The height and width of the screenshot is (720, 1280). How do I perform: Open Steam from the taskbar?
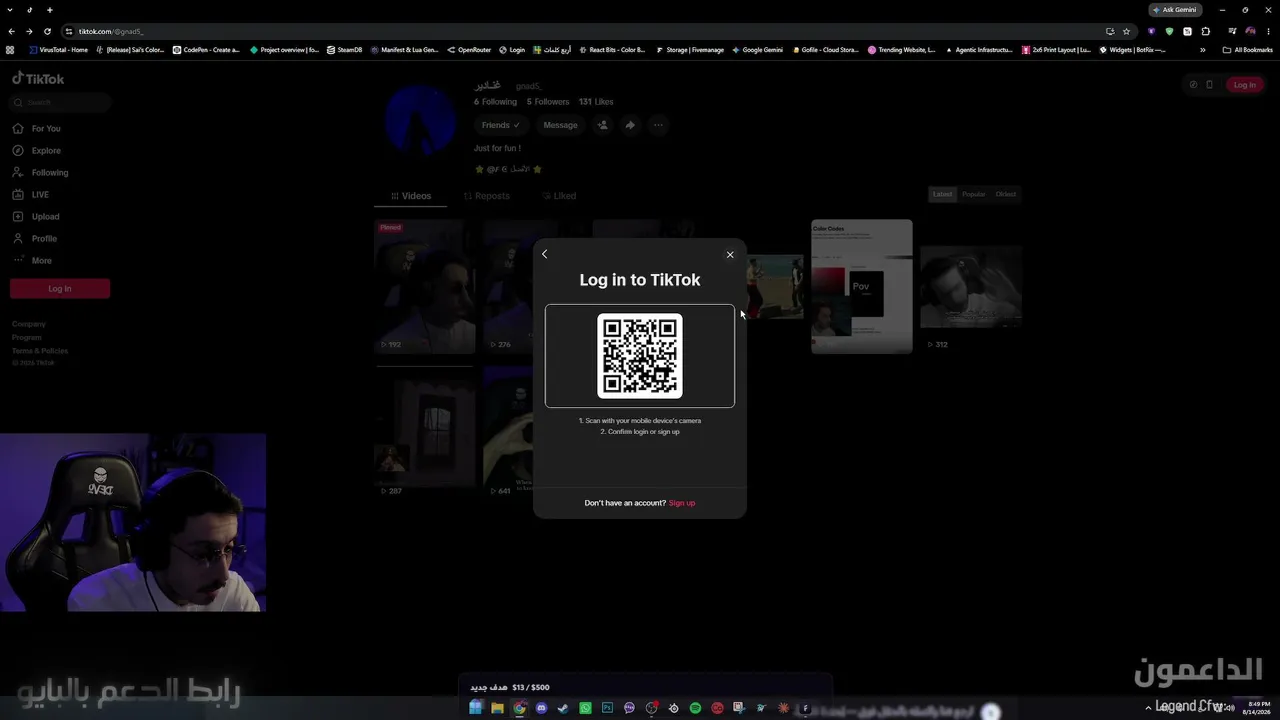563,708
